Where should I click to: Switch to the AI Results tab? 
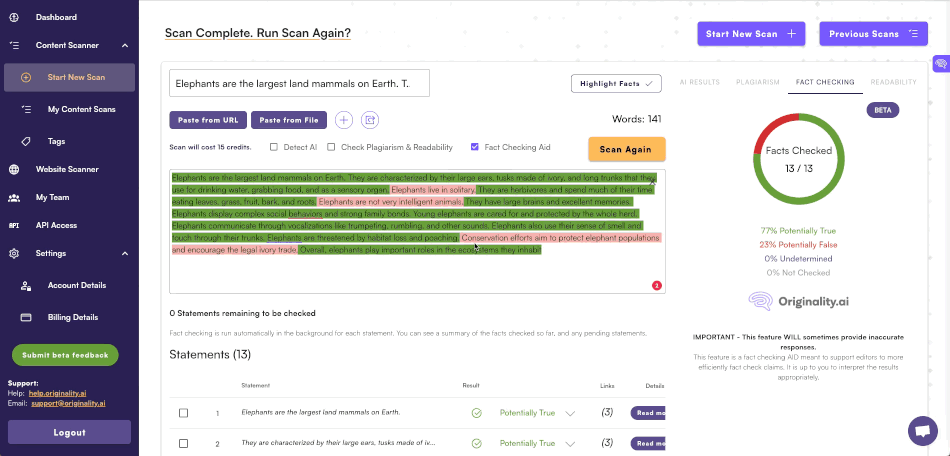coord(699,82)
